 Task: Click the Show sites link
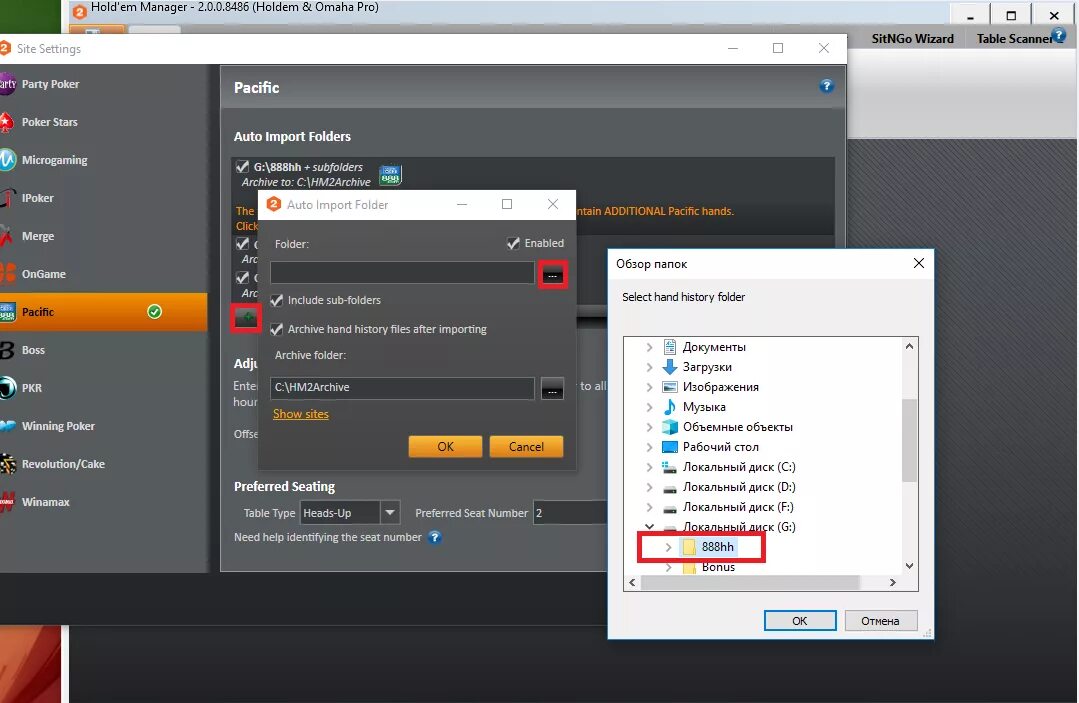pyautogui.click(x=301, y=414)
